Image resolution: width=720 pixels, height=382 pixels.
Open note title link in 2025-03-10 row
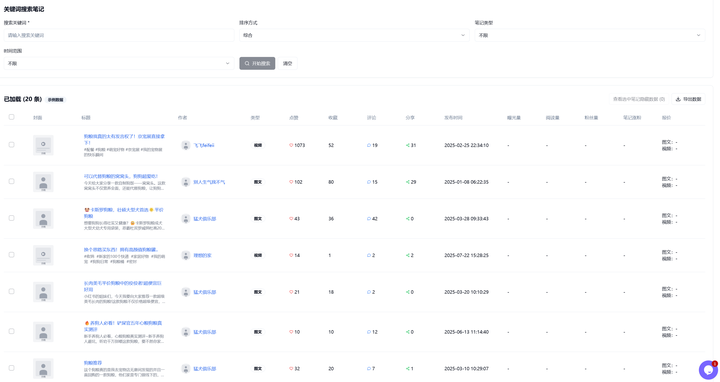[93, 363]
